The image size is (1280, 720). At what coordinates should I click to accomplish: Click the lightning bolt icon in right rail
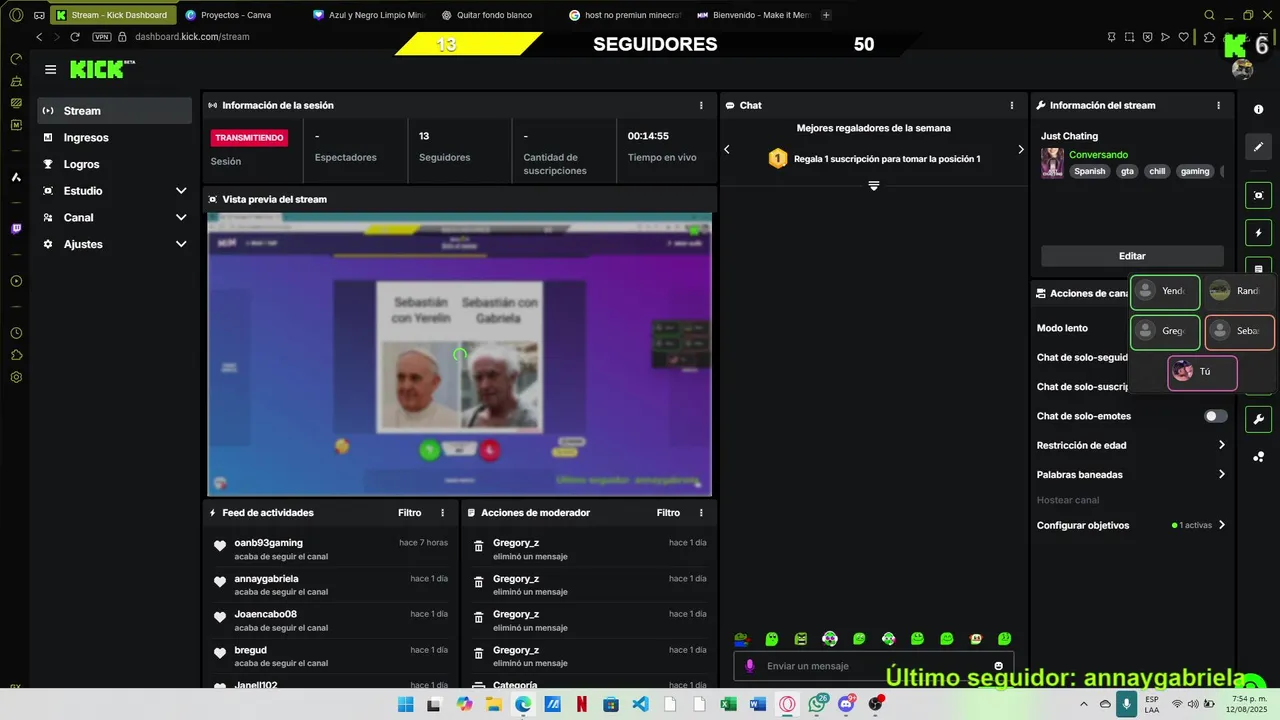click(x=1258, y=233)
